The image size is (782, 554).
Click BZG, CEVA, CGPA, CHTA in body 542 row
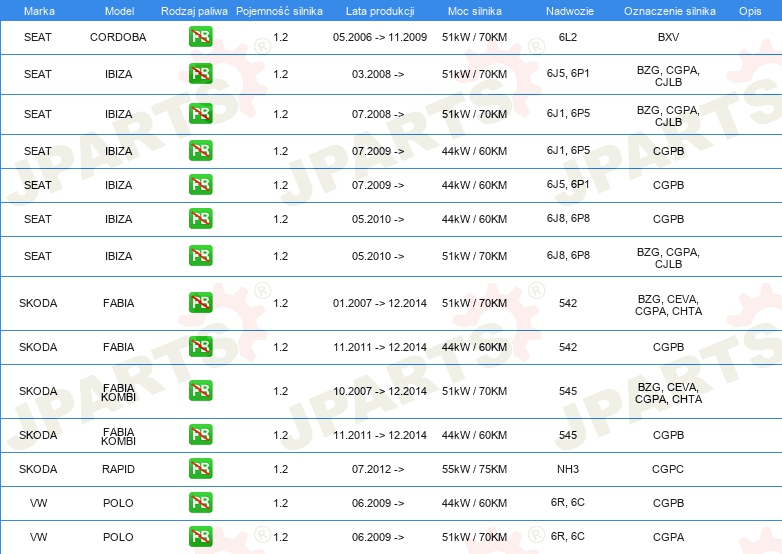click(668, 305)
